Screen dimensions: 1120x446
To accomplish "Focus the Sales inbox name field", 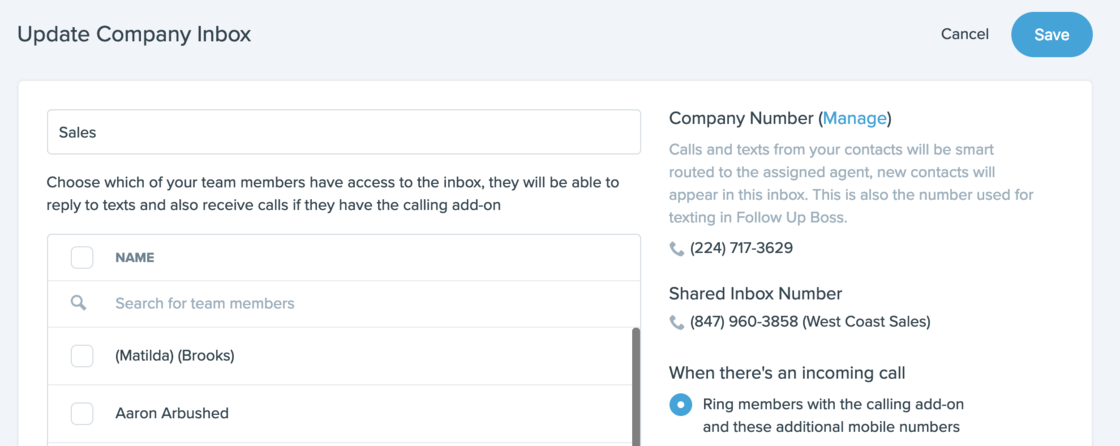I will 343,132.
